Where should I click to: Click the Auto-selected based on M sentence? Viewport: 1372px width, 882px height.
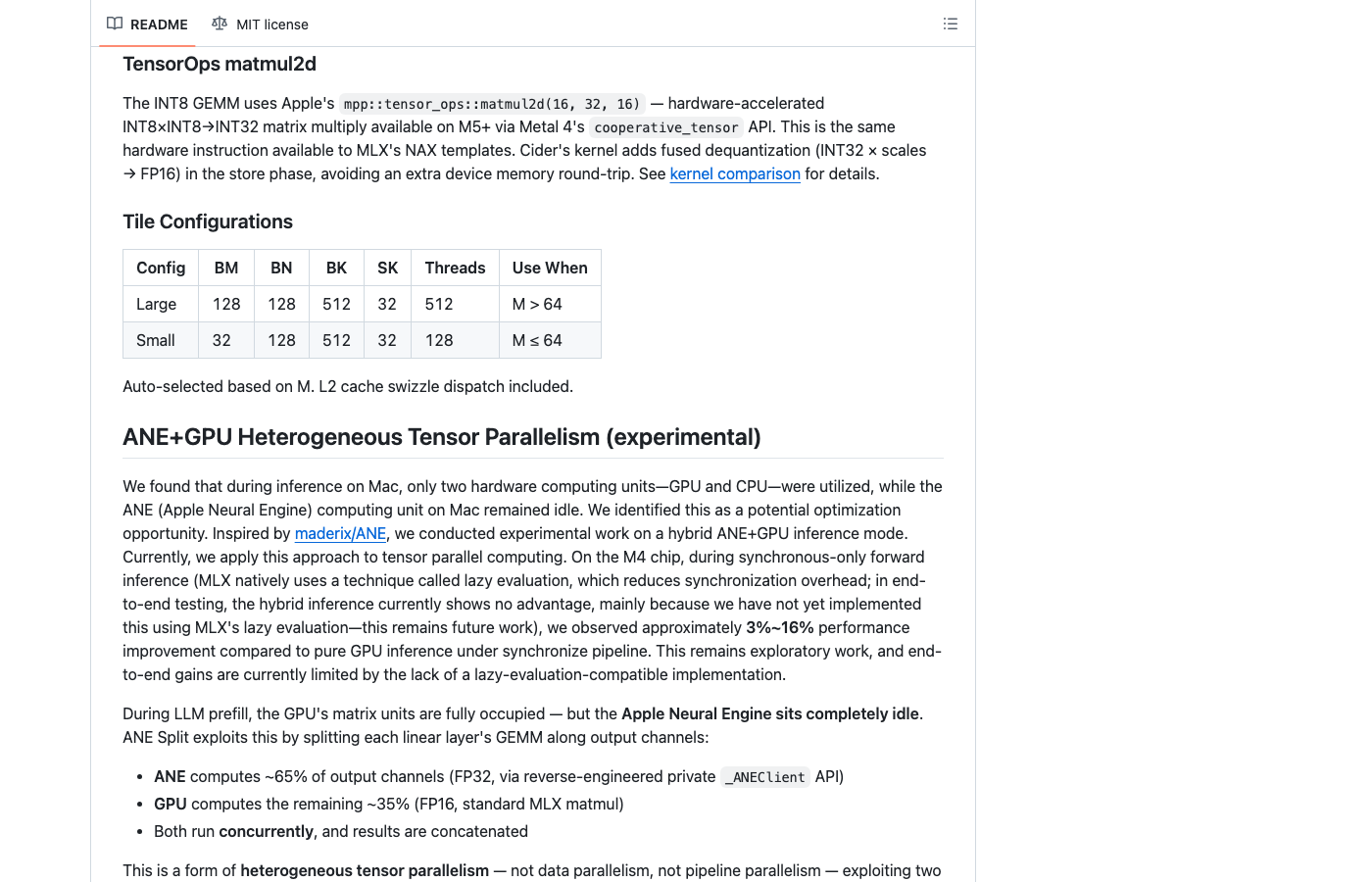348,386
